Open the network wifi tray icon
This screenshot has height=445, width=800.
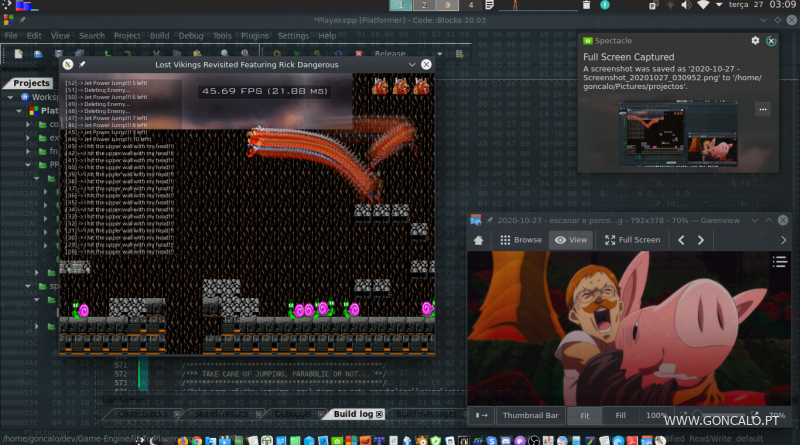(703, 5)
